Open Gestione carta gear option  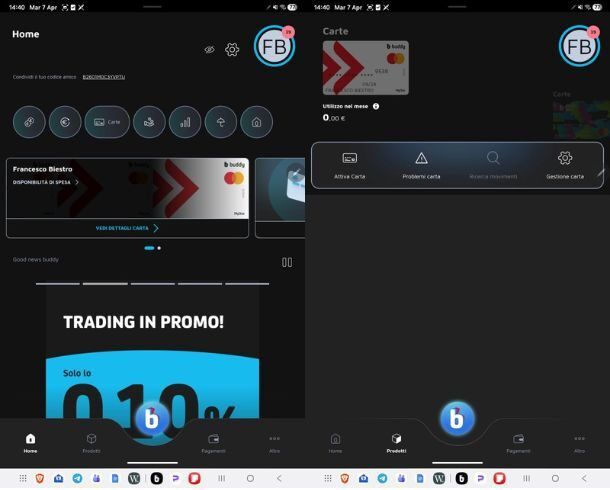point(565,165)
